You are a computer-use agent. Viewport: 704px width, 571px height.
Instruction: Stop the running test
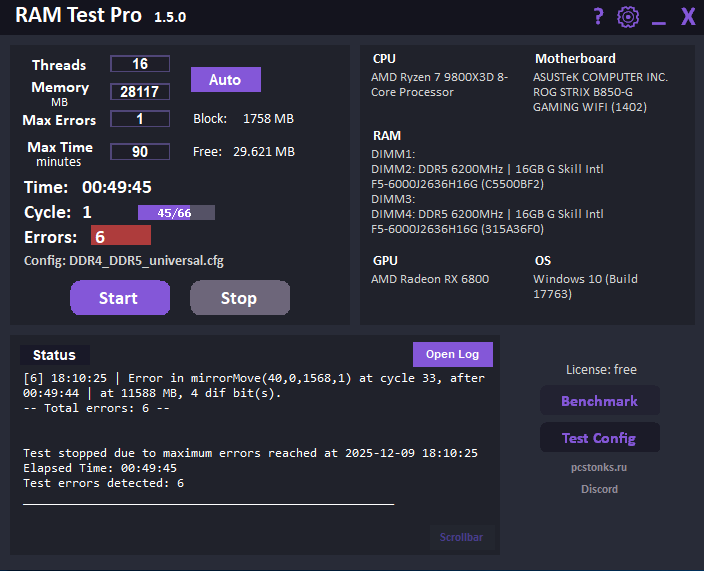(240, 298)
